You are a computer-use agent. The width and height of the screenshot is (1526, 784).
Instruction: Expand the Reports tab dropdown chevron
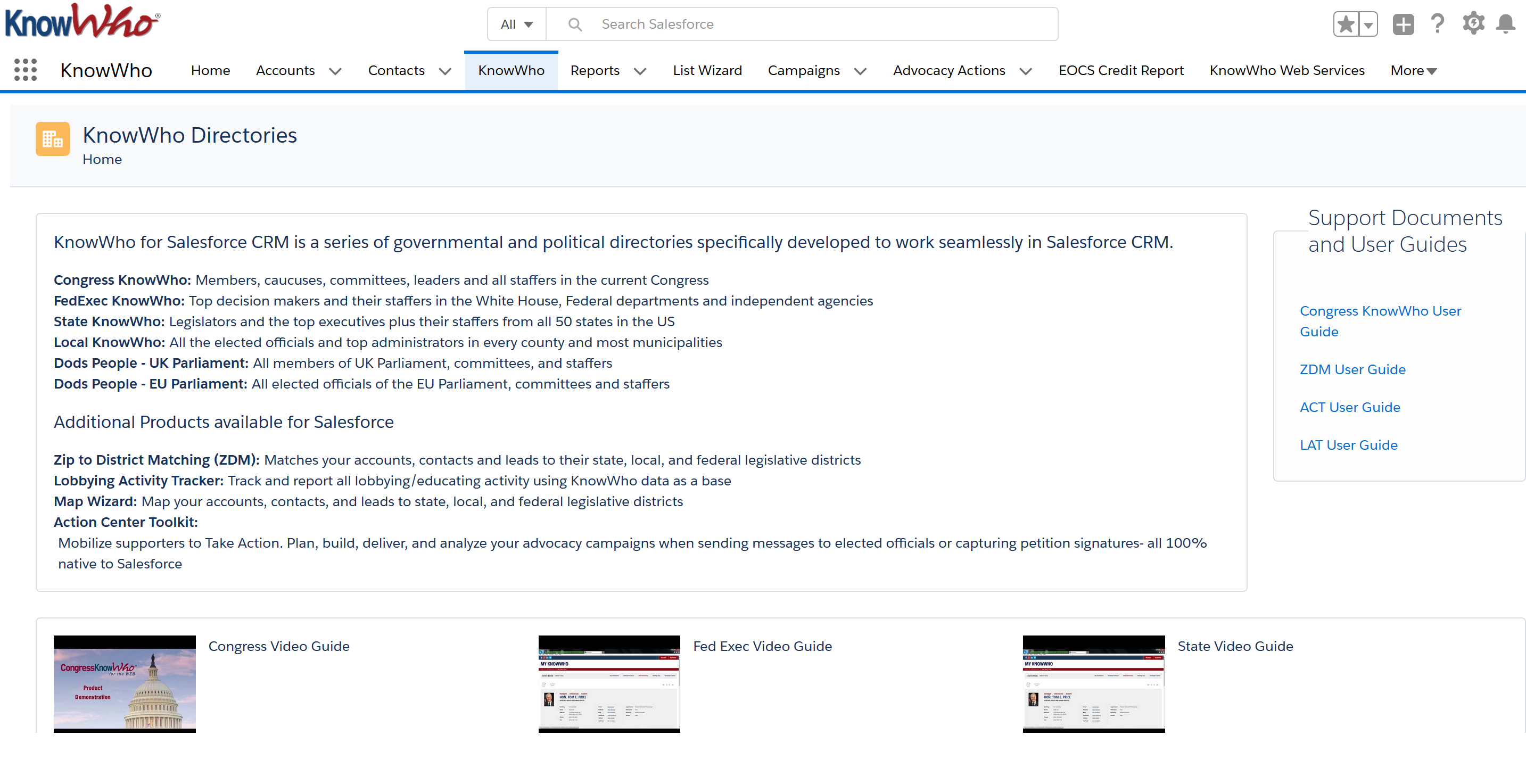coord(640,71)
